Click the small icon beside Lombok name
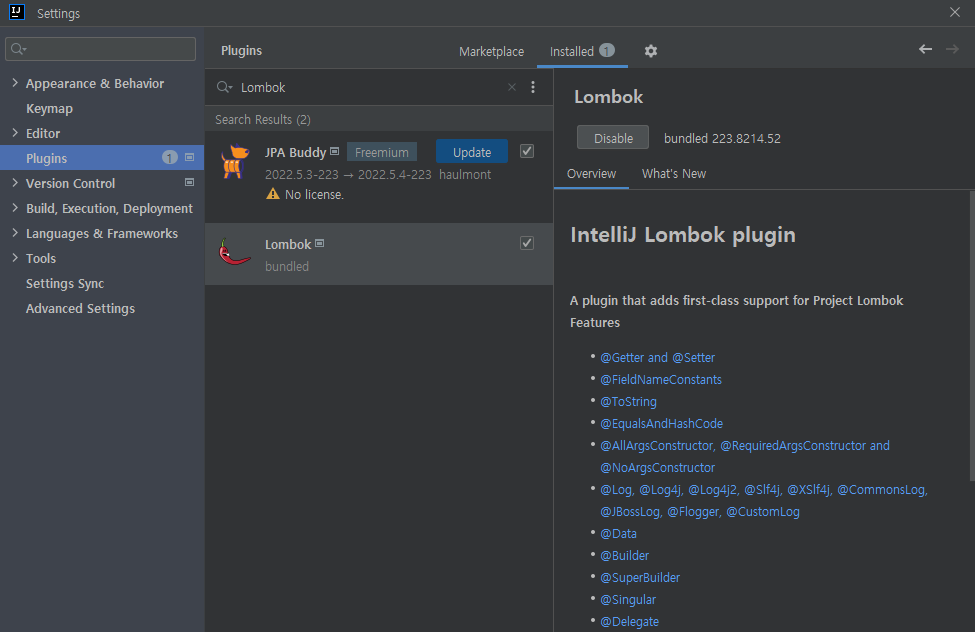 point(320,243)
